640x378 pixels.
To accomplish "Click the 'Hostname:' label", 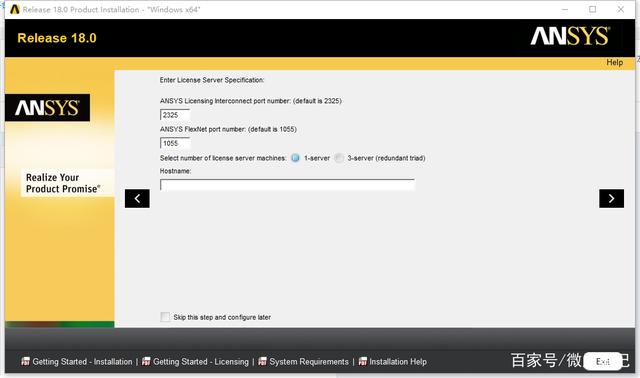I will (176, 171).
